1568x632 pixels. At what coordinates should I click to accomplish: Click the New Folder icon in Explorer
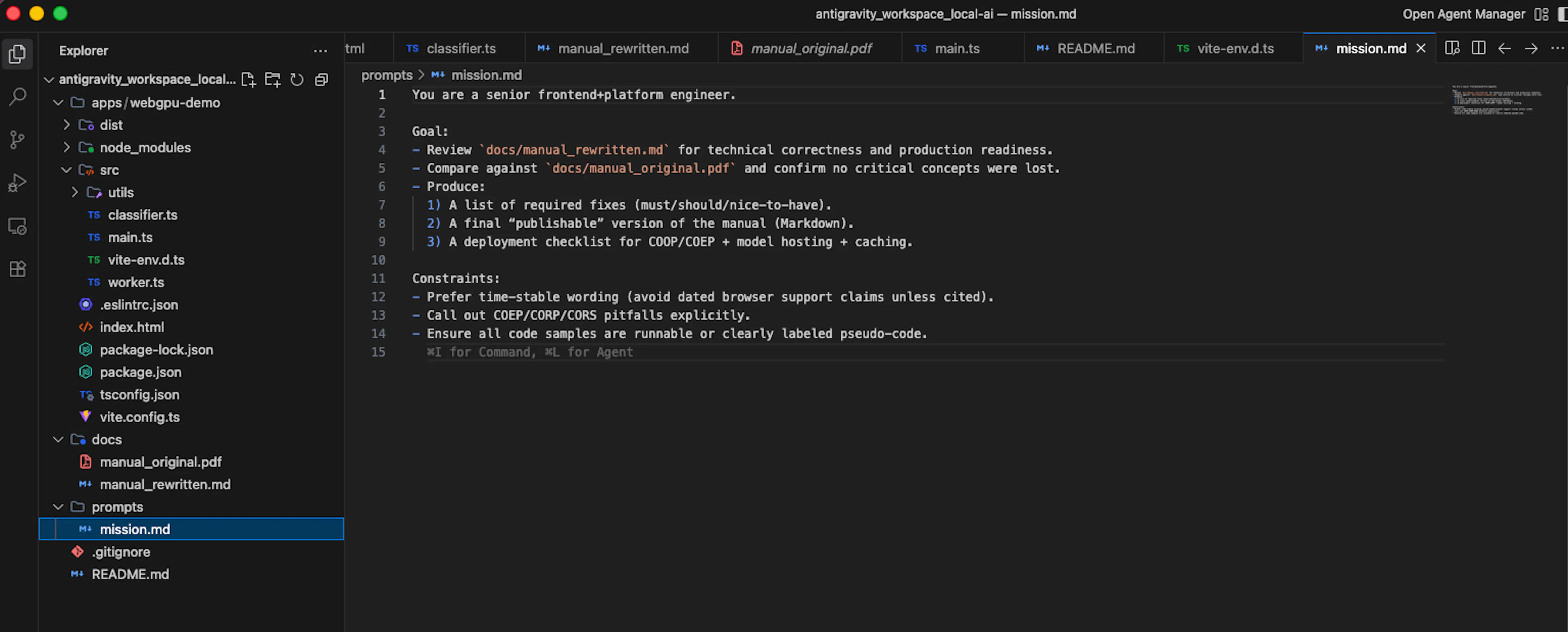point(272,80)
